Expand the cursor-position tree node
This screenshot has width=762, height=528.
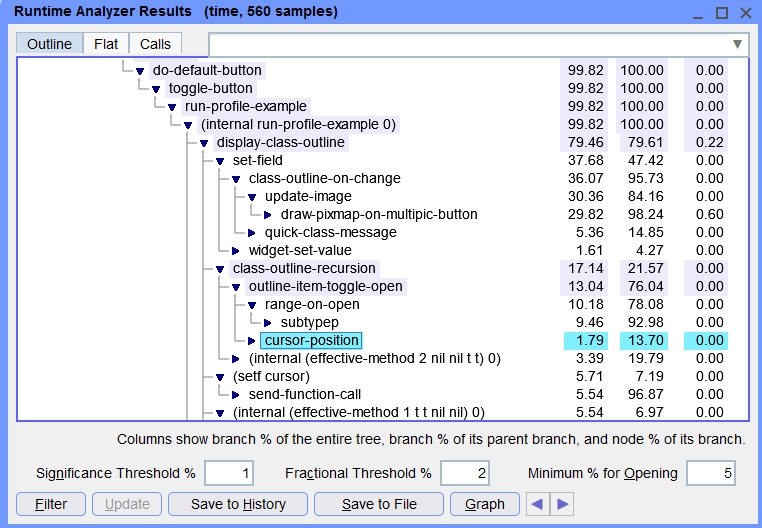coord(252,341)
